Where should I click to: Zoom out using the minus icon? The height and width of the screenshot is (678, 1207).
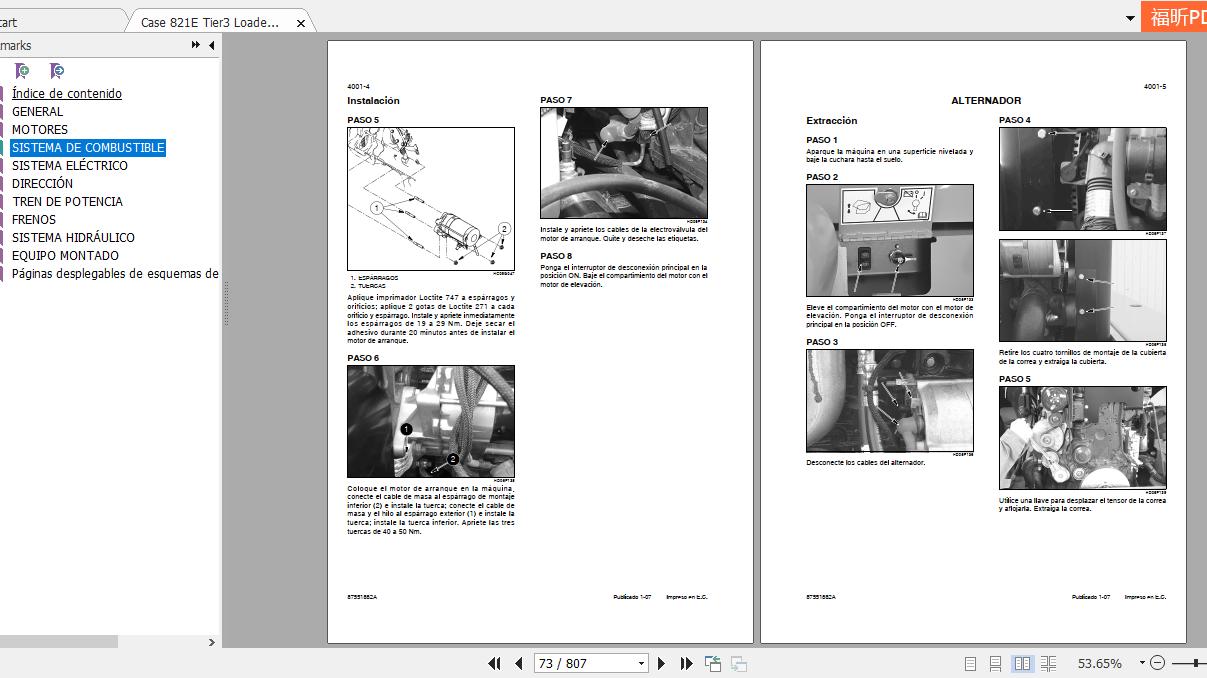[1159, 663]
